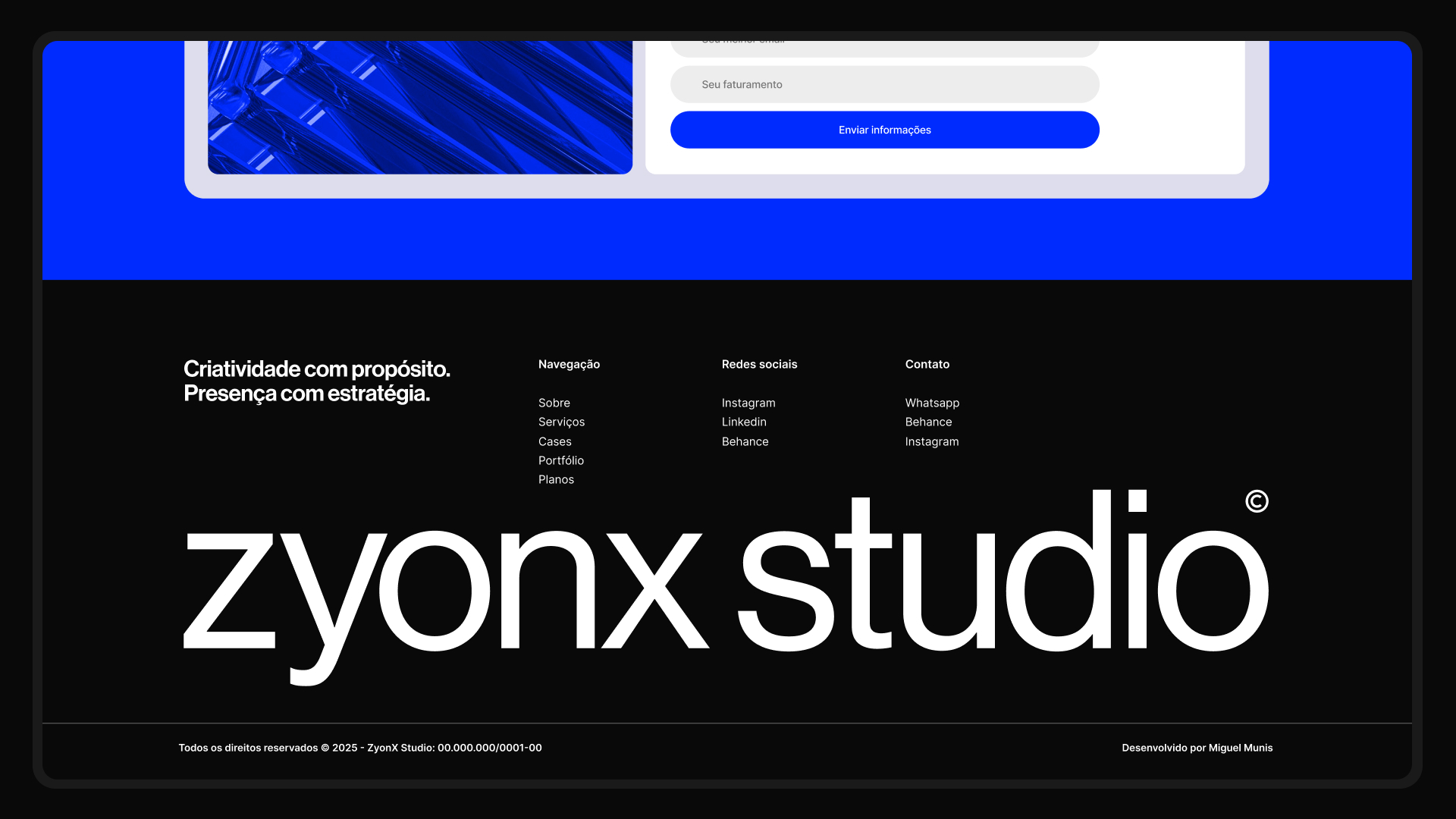The height and width of the screenshot is (819, 1456).
Task: Click the zyonx studio footer logo
Action: [x=725, y=588]
